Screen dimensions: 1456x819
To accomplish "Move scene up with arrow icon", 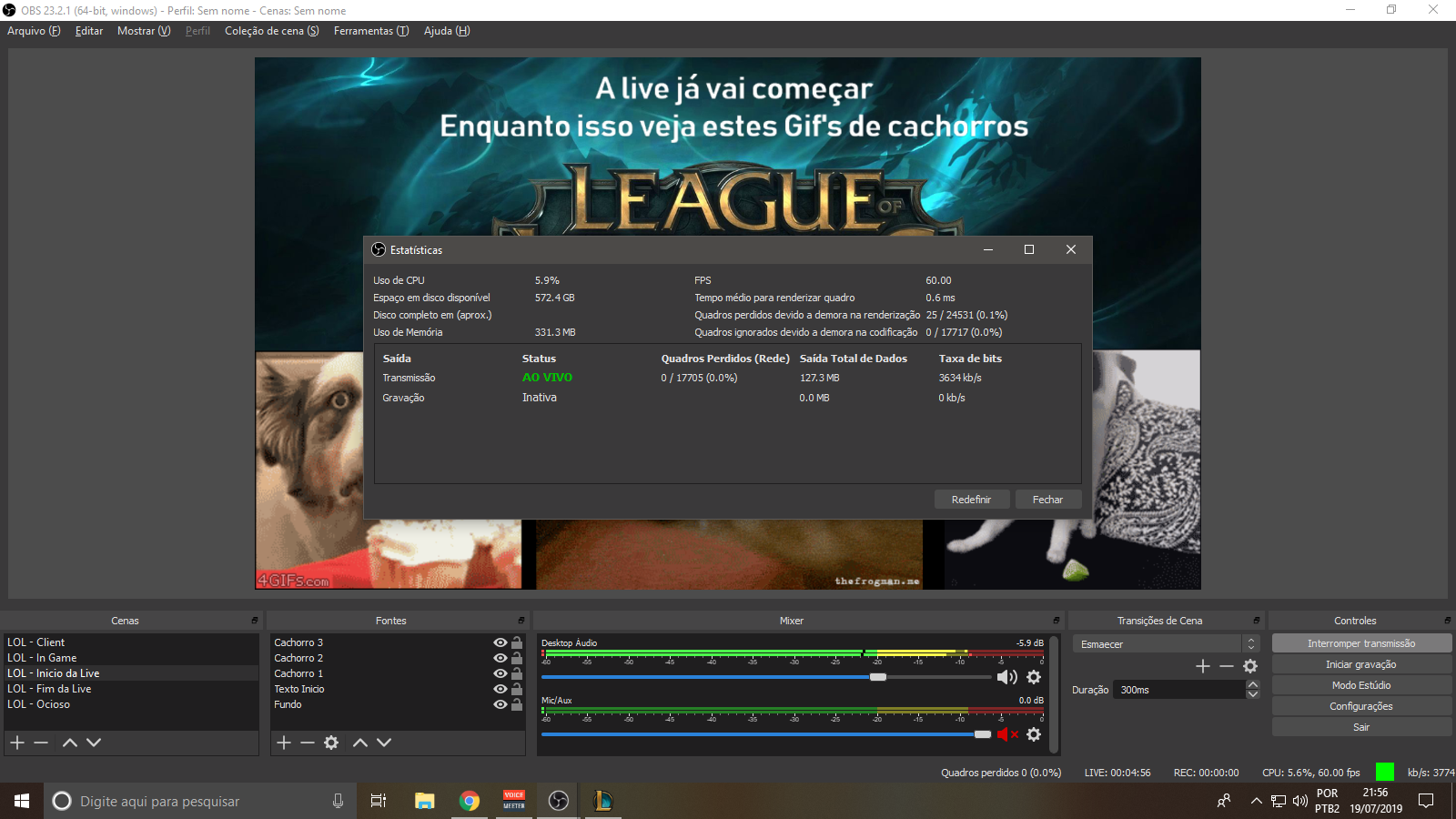I will [70, 743].
